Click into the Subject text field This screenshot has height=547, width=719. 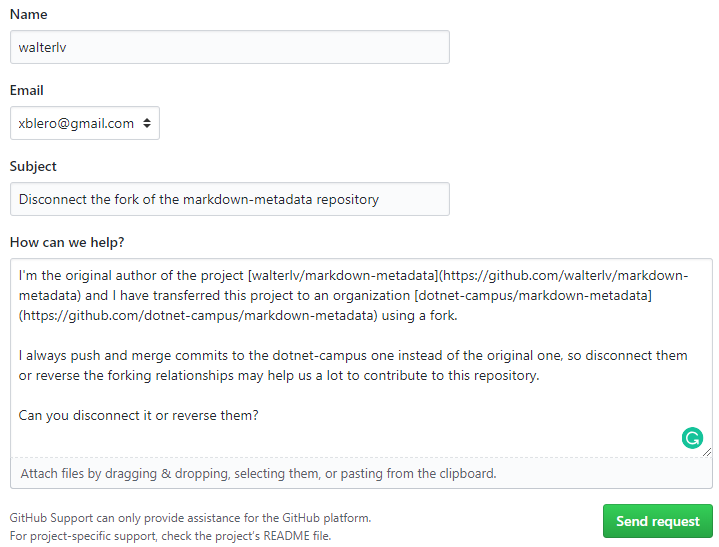[x=229, y=199]
